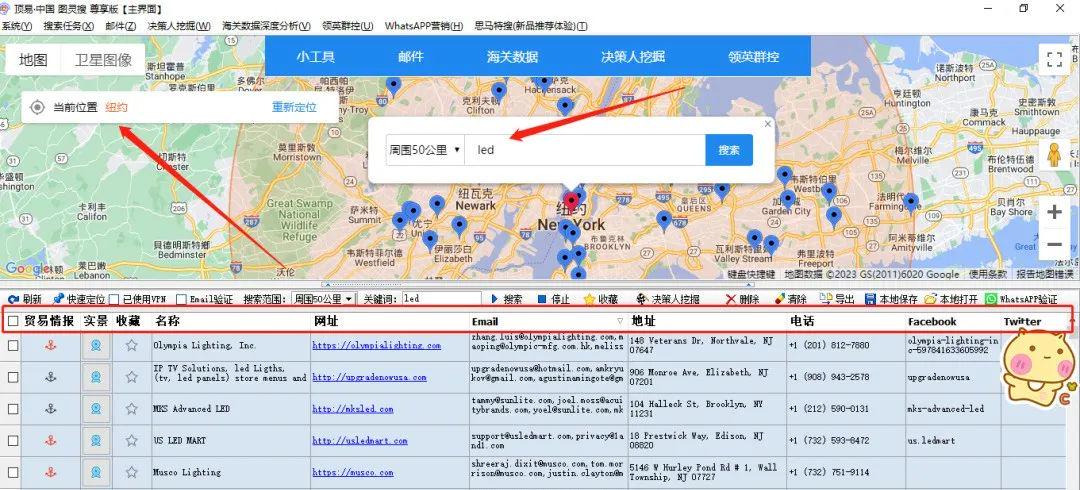Favorite star for IP TV Solutions row
The height and width of the screenshot is (490, 1080).
tap(132, 377)
